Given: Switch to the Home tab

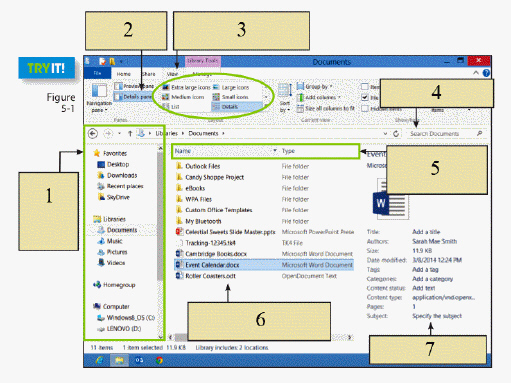Looking at the screenshot, I should tap(124, 74).
